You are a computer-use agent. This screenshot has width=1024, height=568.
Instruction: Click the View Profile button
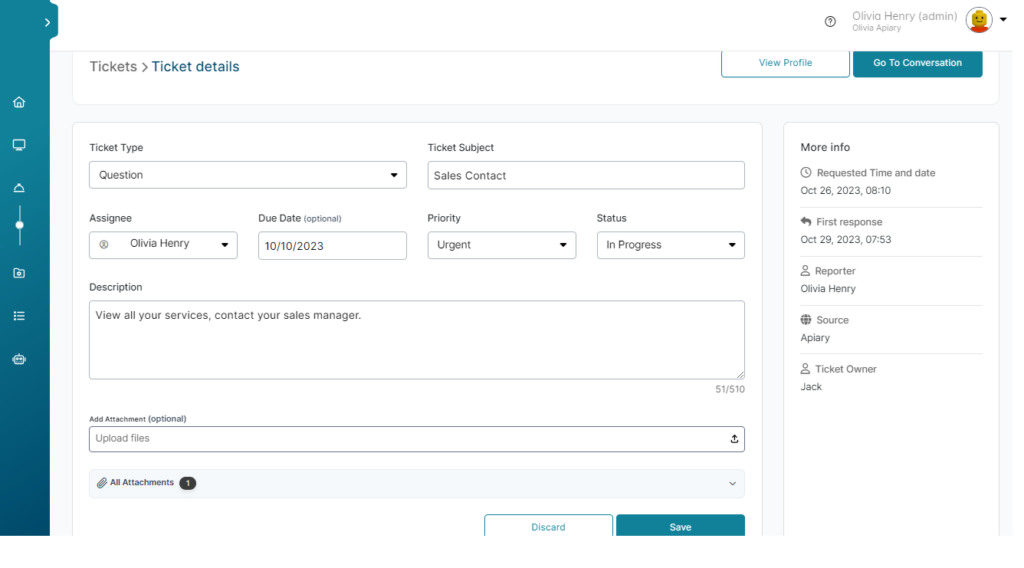785,63
